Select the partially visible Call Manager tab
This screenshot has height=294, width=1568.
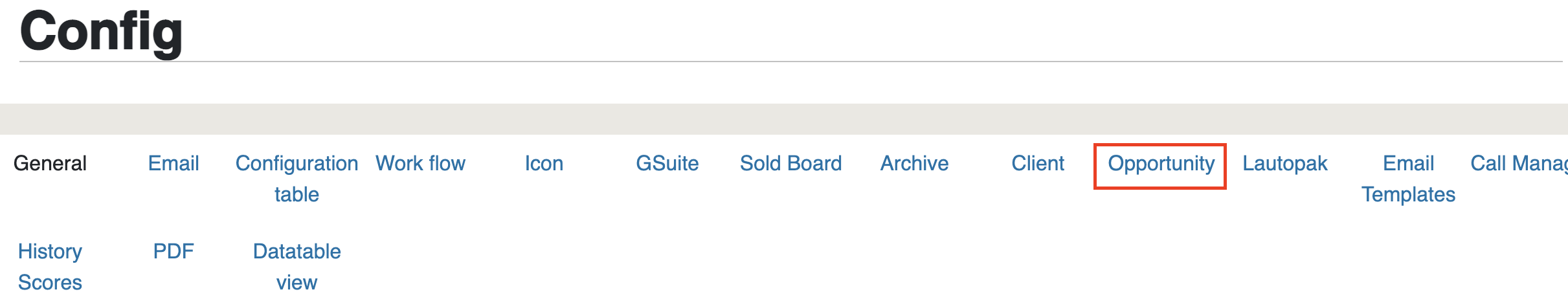[1519, 163]
